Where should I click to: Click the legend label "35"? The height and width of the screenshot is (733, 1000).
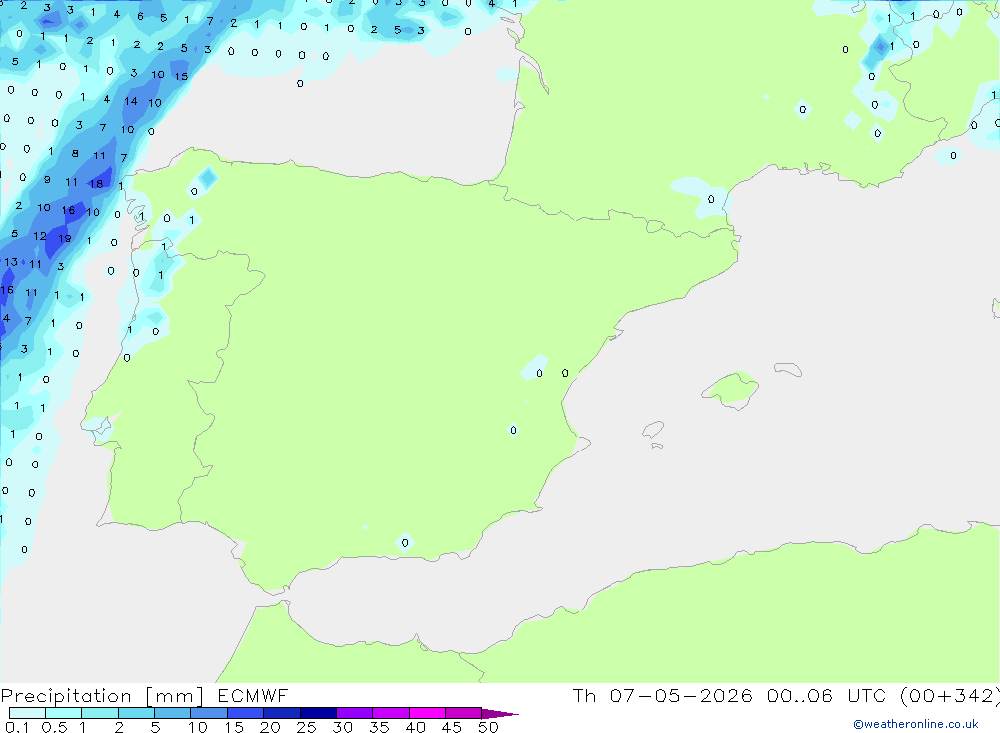coord(379,727)
